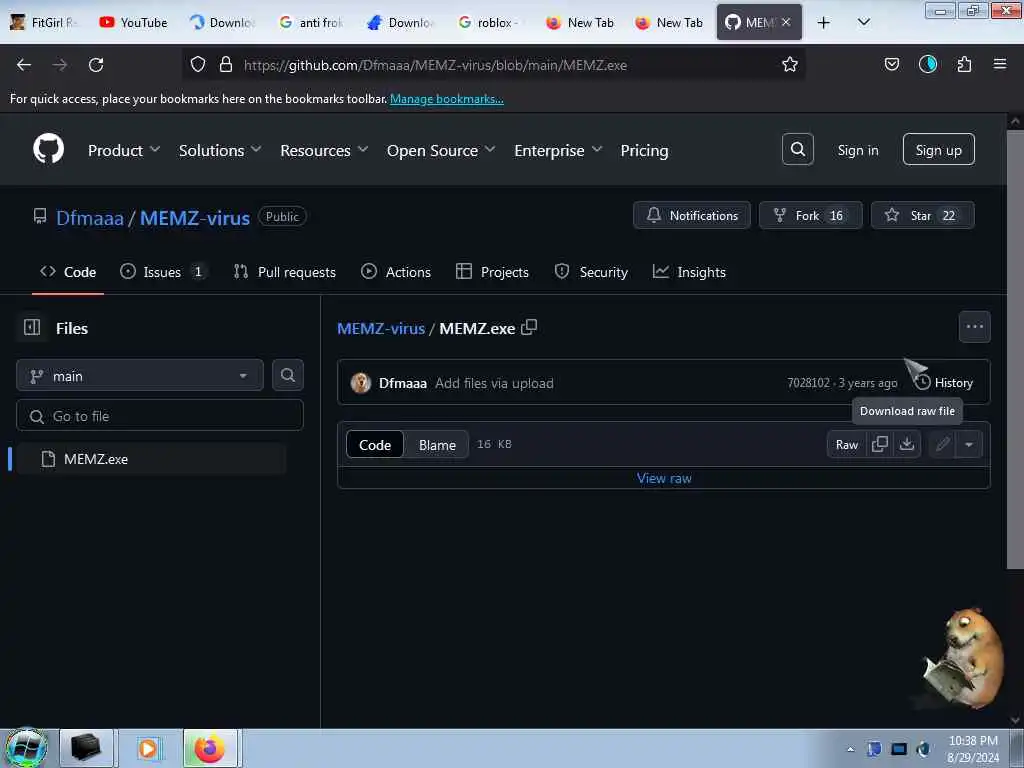Open the Insights repository tab
Screen dimensions: 1024x768
tap(689, 272)
